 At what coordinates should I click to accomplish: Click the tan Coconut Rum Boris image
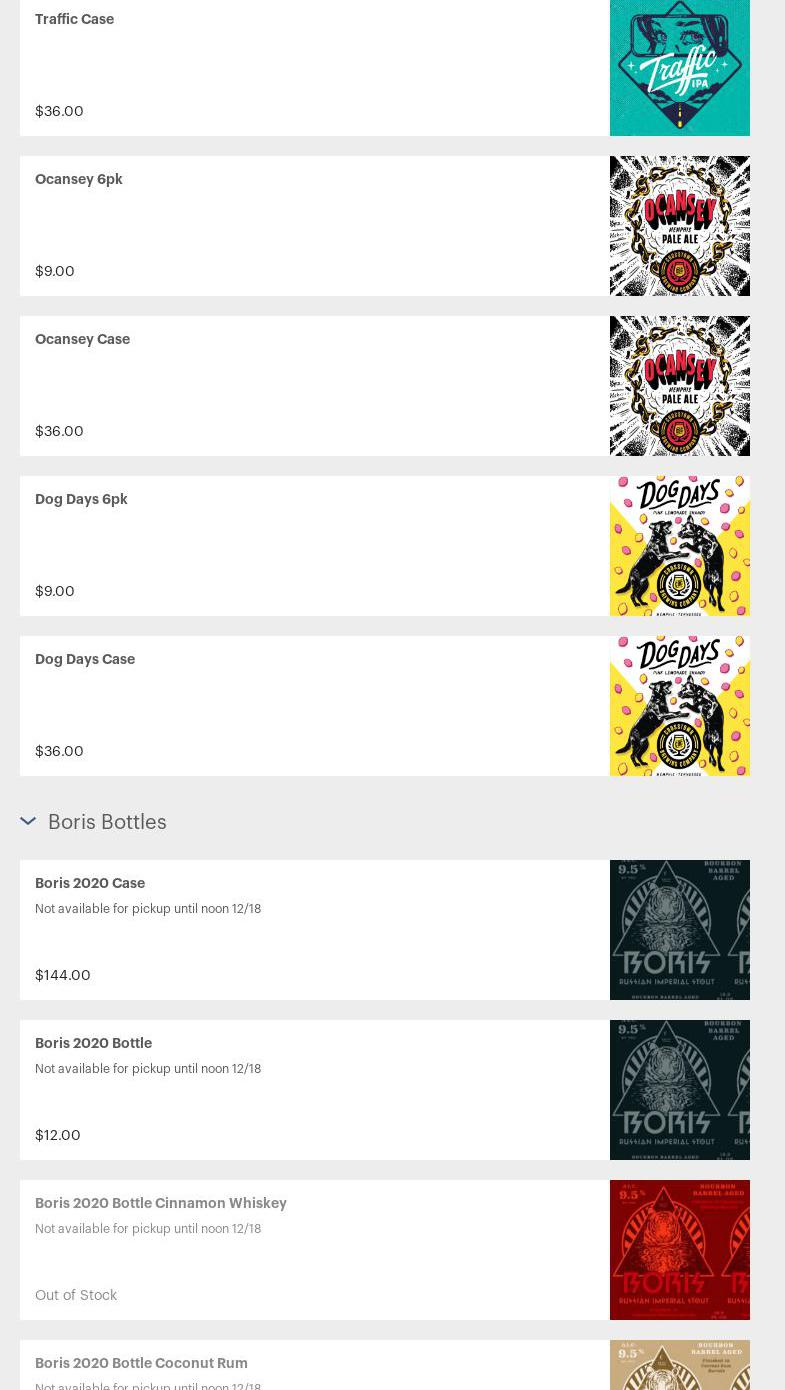pyautogui.click(x=679, y=1366)
